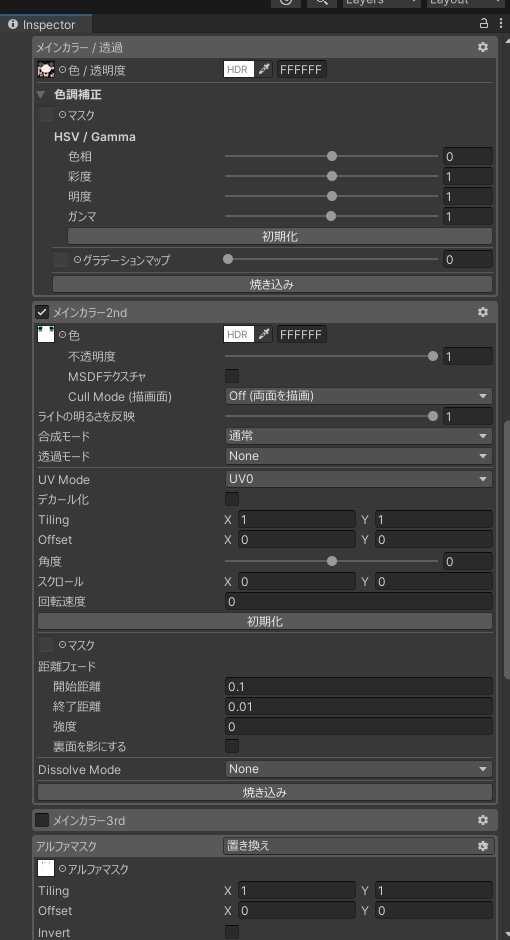
Task: Click the 初期化 button under HSV / Gamma
Action: point(280,236)
